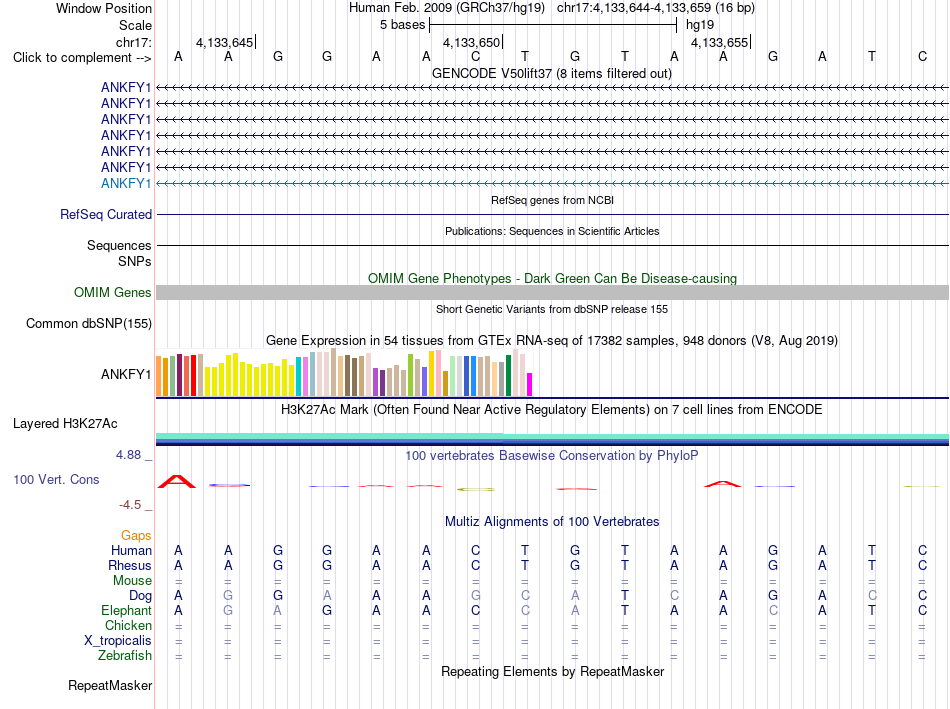Image resolution: width=950 pixels, height=709 pixels.
Task: Click the chr17: ruler label
Action: click(x=134, y=42)
